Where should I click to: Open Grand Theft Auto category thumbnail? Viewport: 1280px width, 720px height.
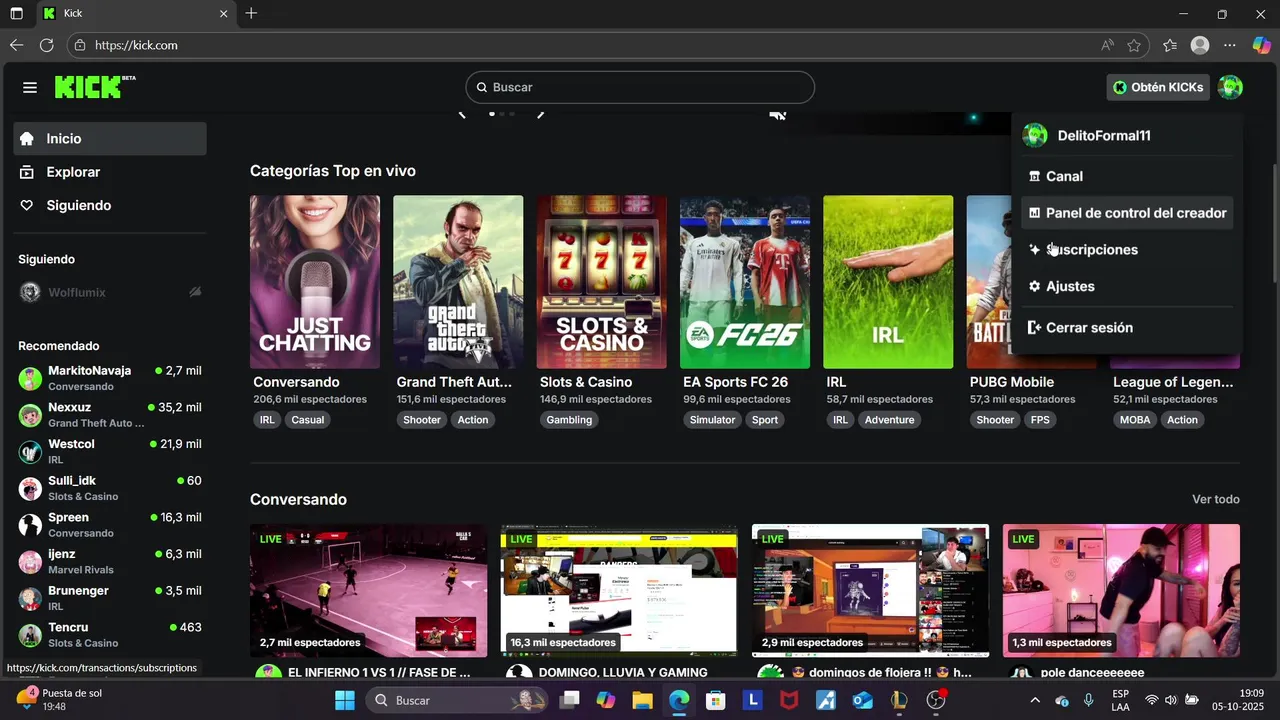458,282
